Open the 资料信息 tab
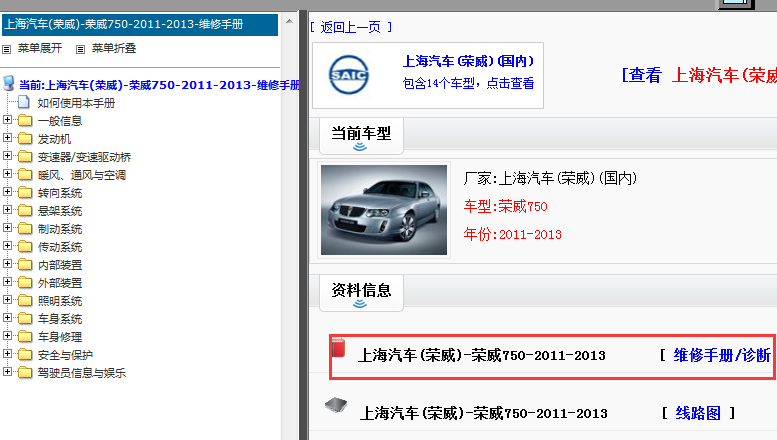 tap(361, 292)
